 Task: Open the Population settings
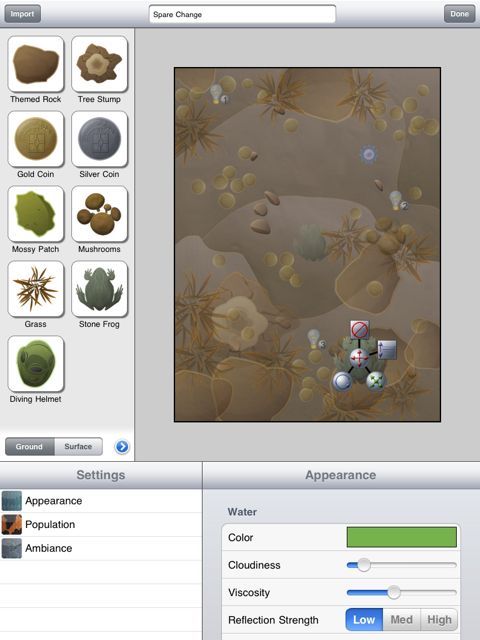(x=101, y=524)
